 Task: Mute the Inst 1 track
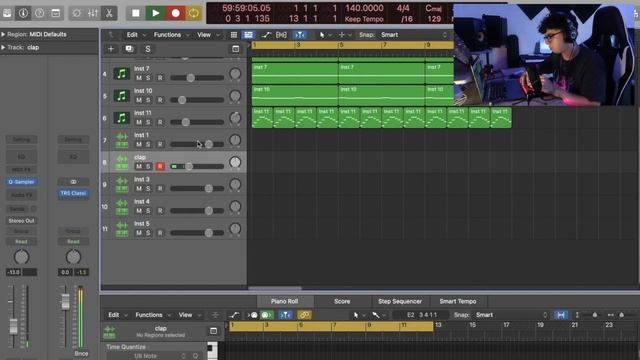pyautogui.click(x=139, y=144)
